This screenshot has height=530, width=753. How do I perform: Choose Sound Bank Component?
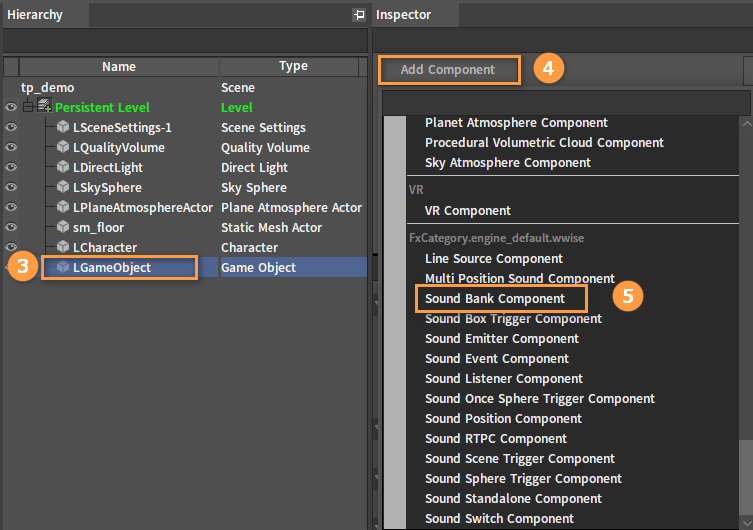495,299
